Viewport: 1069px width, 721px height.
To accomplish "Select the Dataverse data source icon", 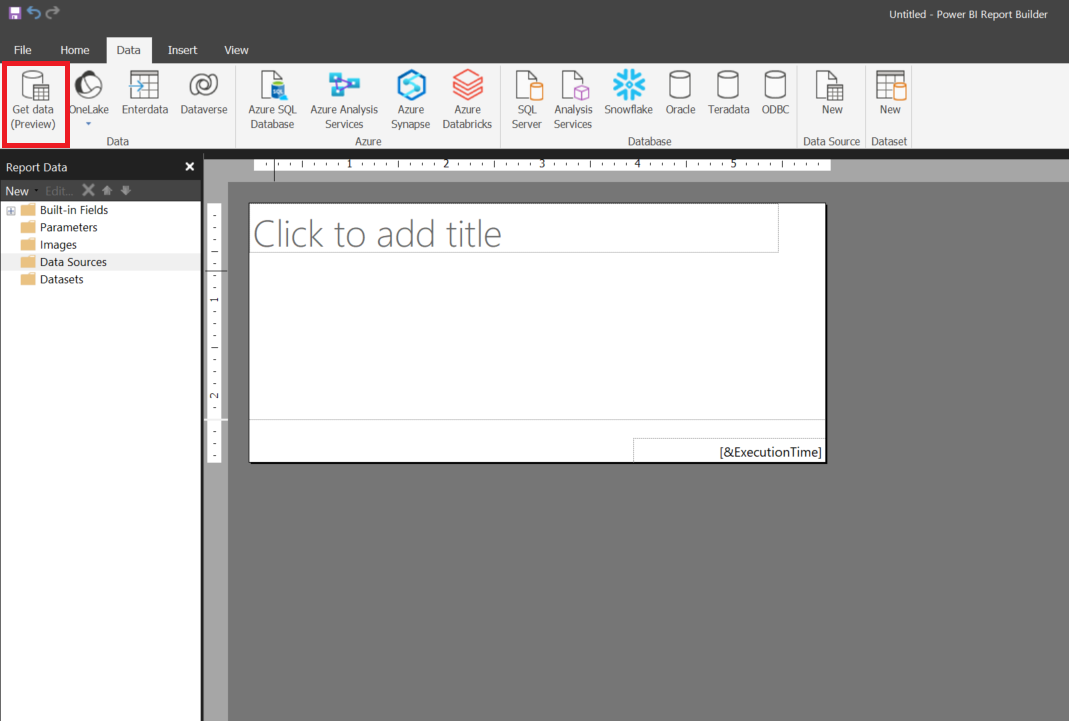I will tap(204, 95).
